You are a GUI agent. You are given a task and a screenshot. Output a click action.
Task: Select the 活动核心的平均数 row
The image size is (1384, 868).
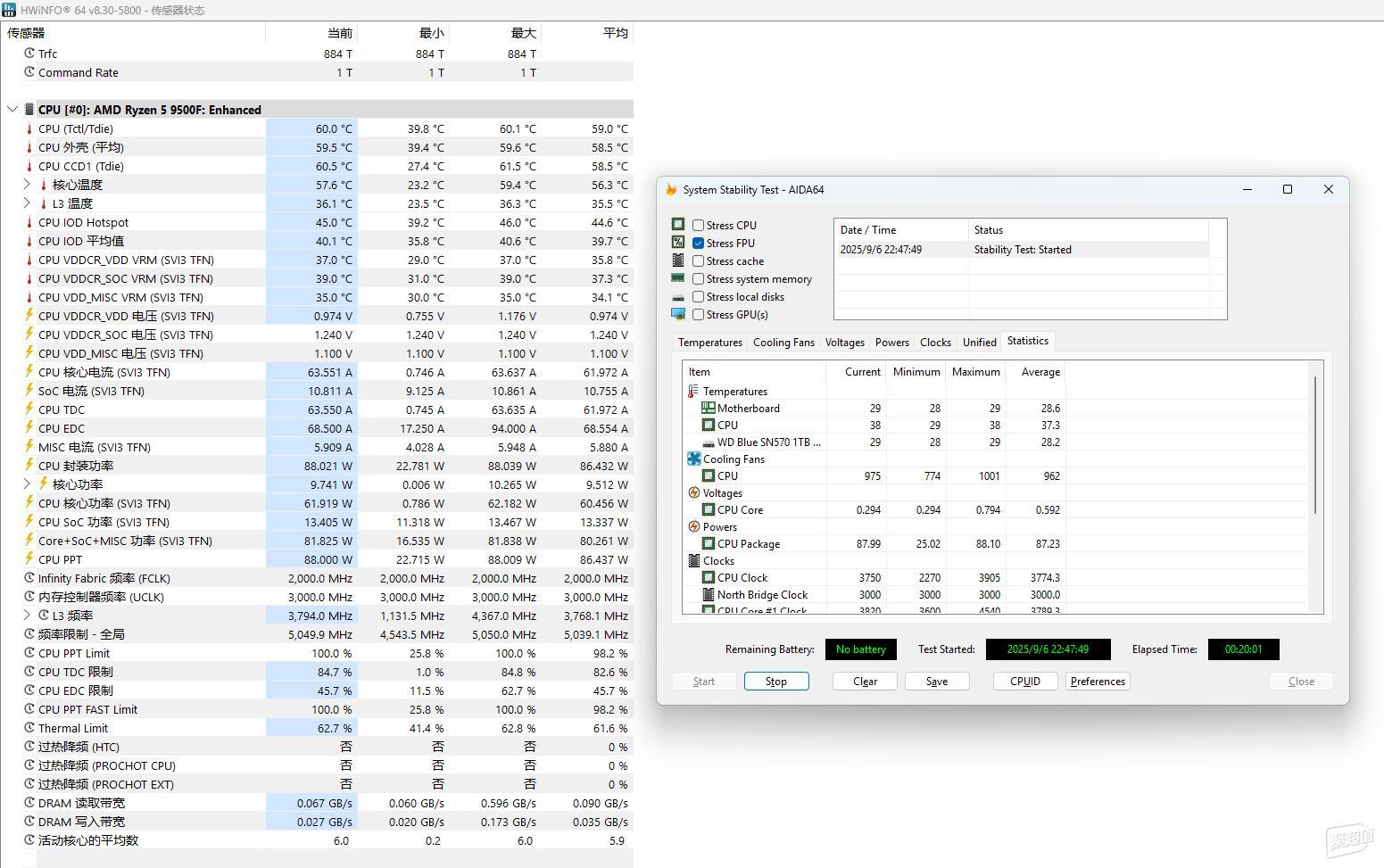[327, 840]
